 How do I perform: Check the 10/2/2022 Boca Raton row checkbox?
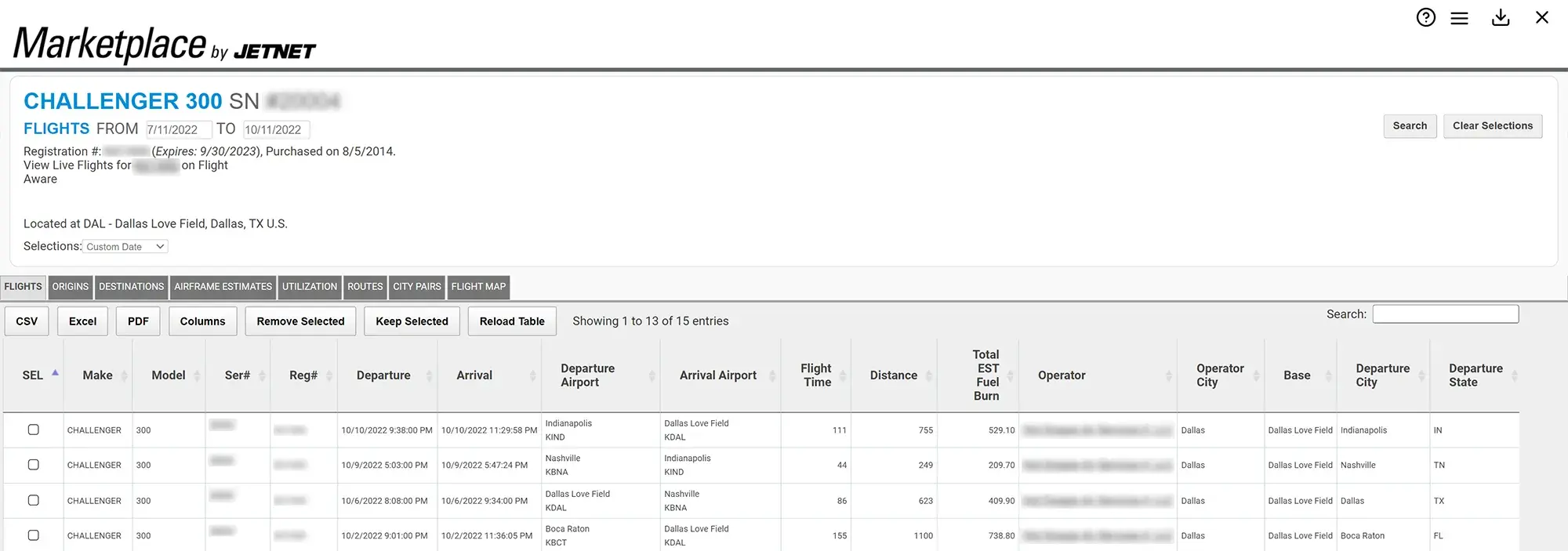tap(34, 535)
